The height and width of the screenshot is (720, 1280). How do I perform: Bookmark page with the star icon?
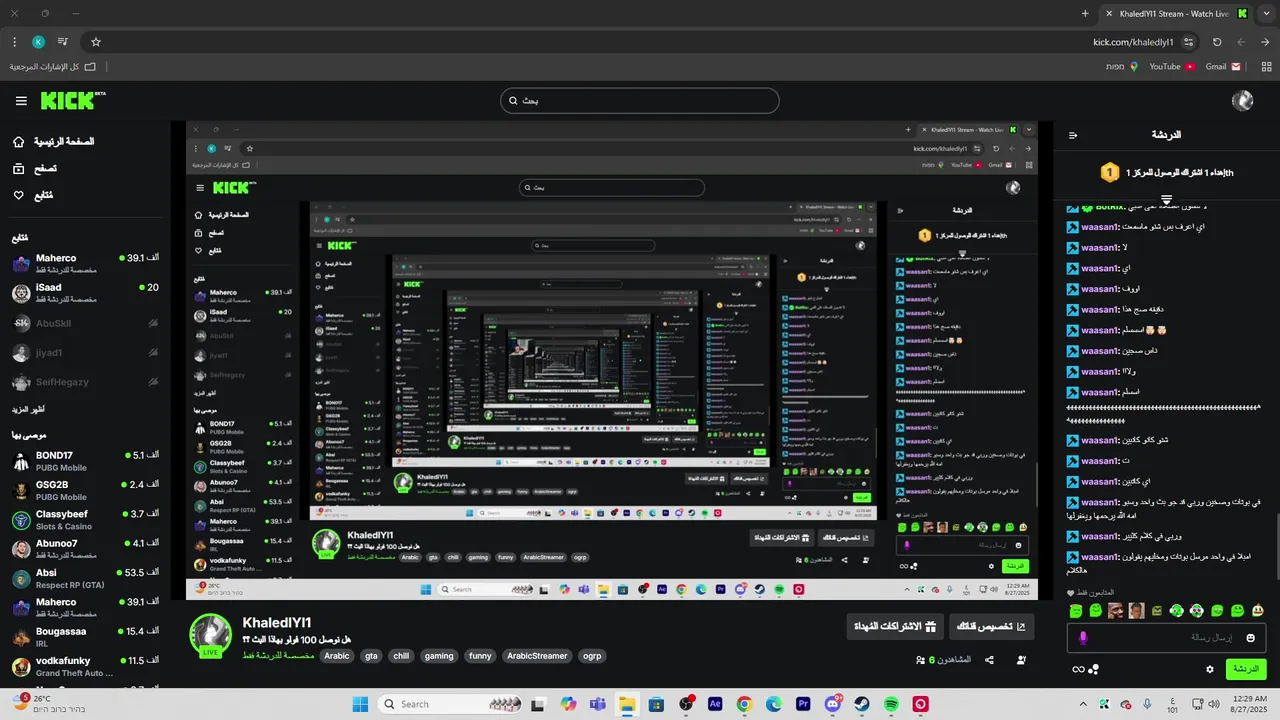(96, 42)
